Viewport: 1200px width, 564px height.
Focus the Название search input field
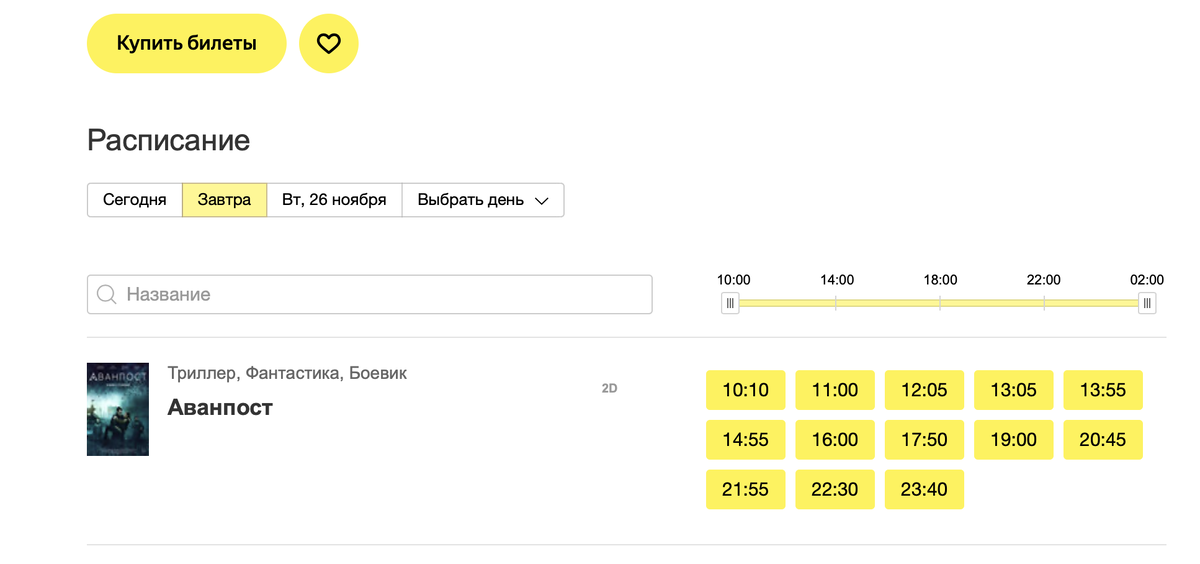(x=370, y=295)
